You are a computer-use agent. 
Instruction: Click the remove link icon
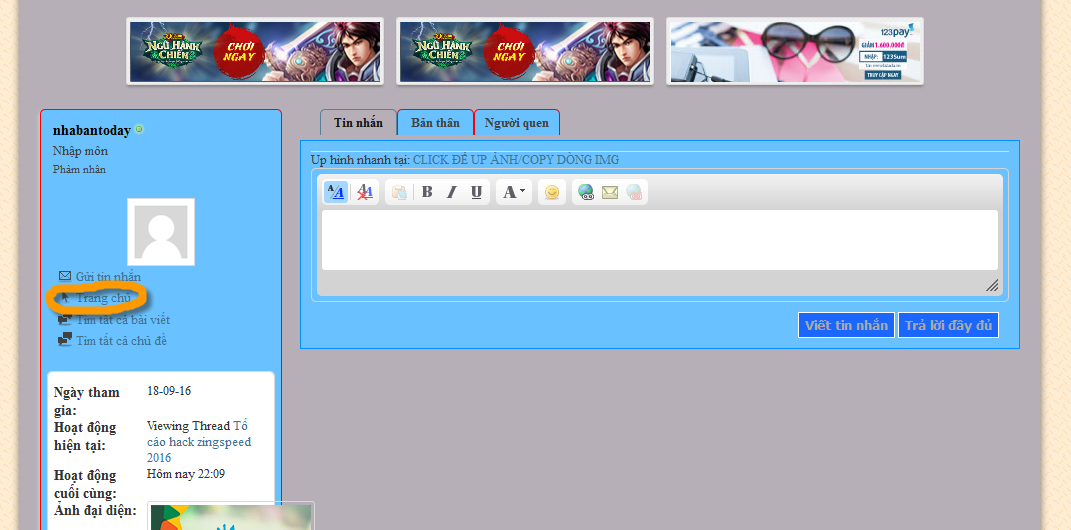pos(635,193)
